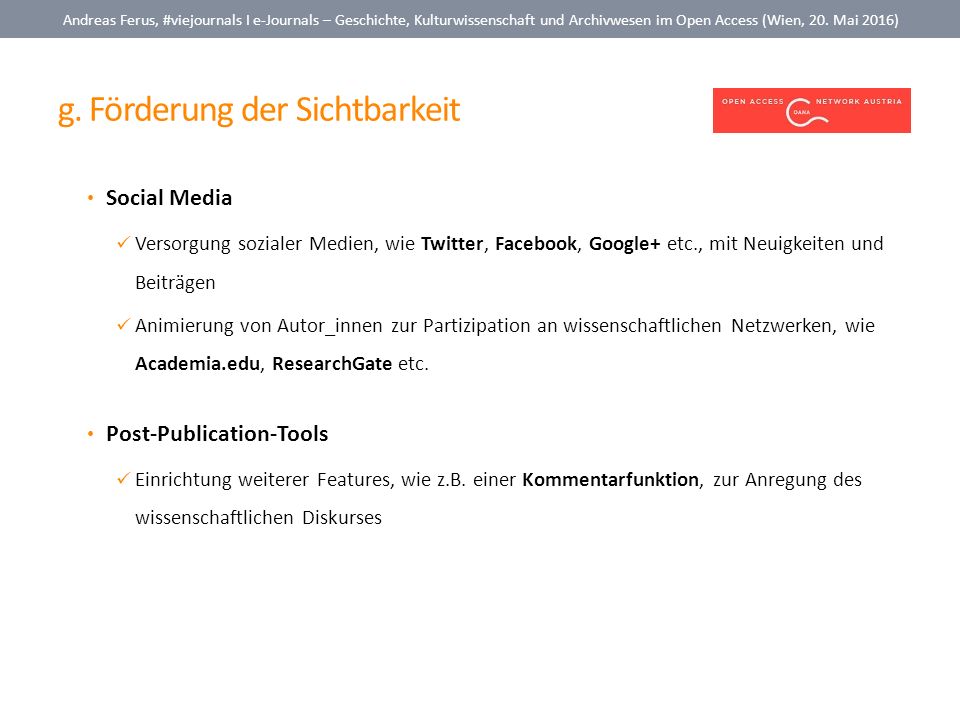
Task: Click the slide title 'g. Förderung der Sichtbarkeit'
Action: [258, 110]
